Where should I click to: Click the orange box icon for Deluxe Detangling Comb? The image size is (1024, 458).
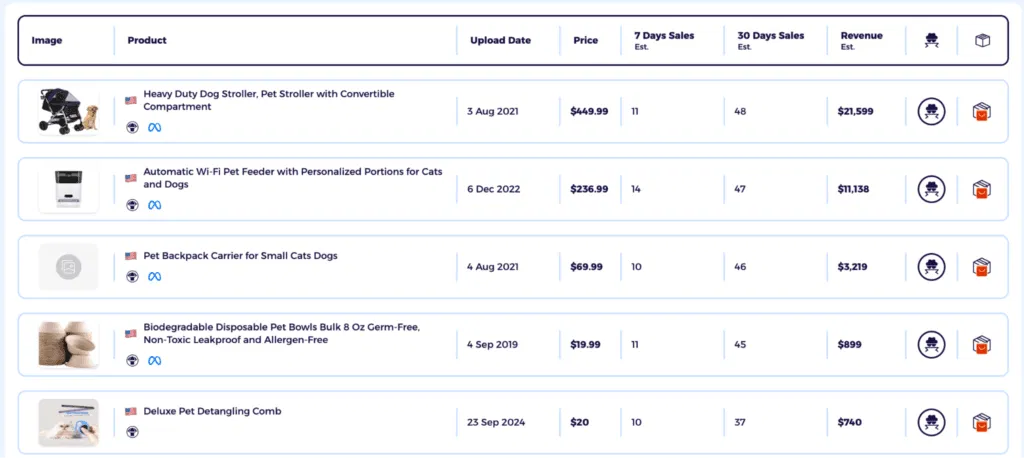(x=981, y=422)
